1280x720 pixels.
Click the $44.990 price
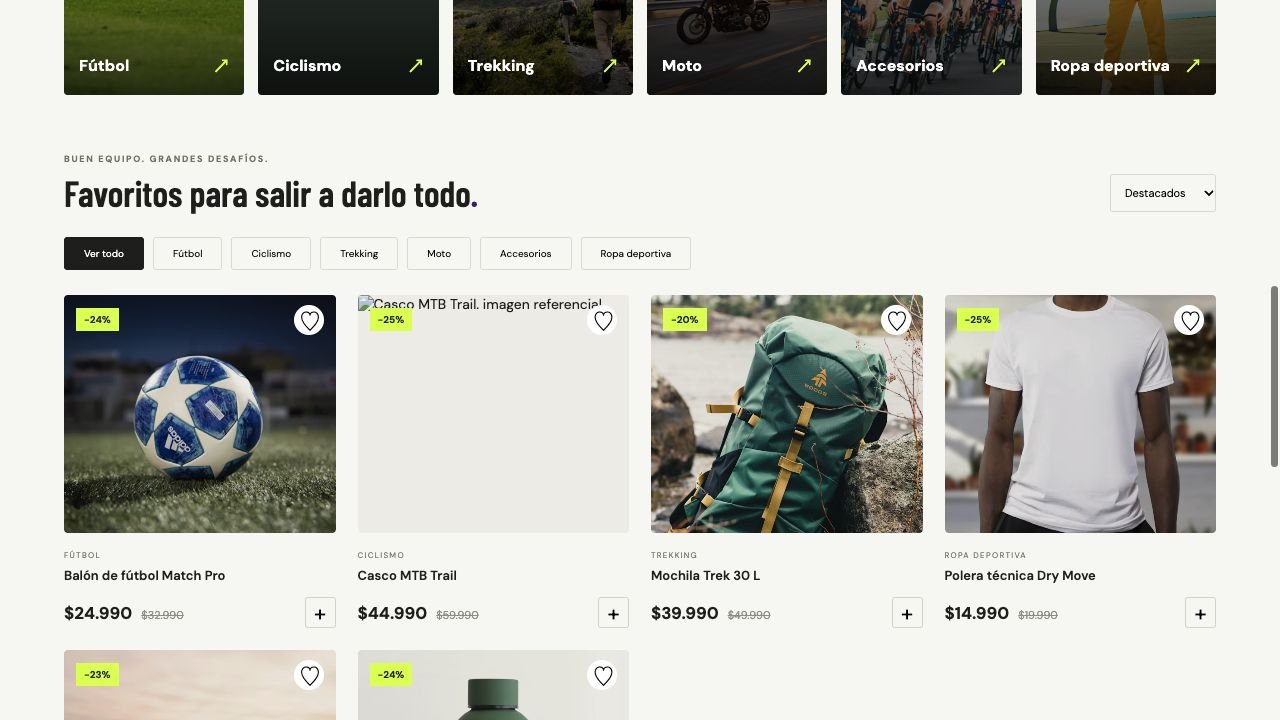392,613
